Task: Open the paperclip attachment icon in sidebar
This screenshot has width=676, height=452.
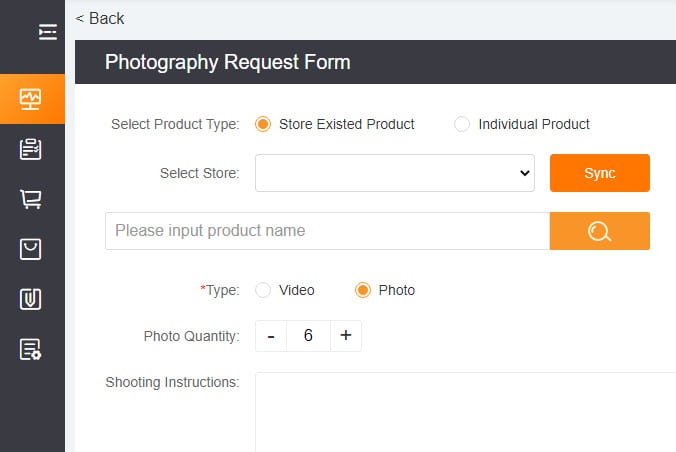Action: click(31, 299)
